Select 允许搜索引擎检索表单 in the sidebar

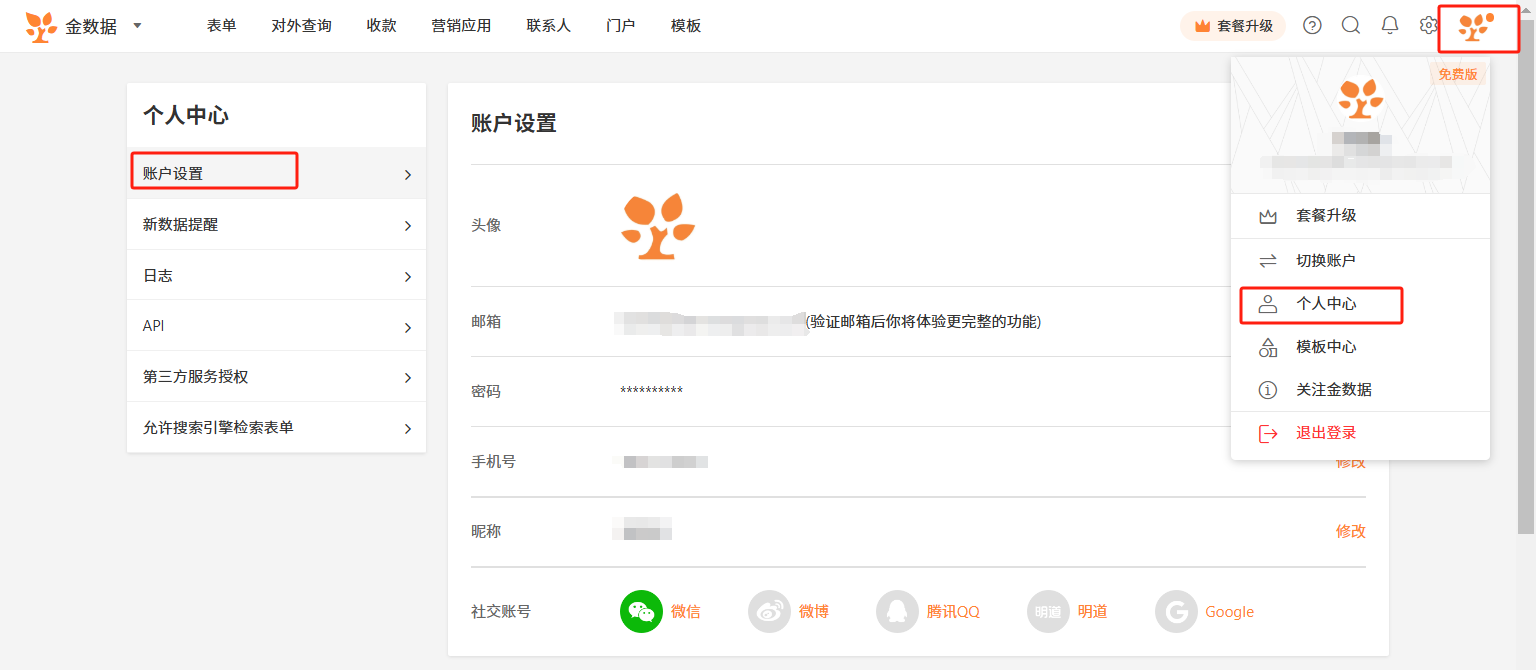277,428
